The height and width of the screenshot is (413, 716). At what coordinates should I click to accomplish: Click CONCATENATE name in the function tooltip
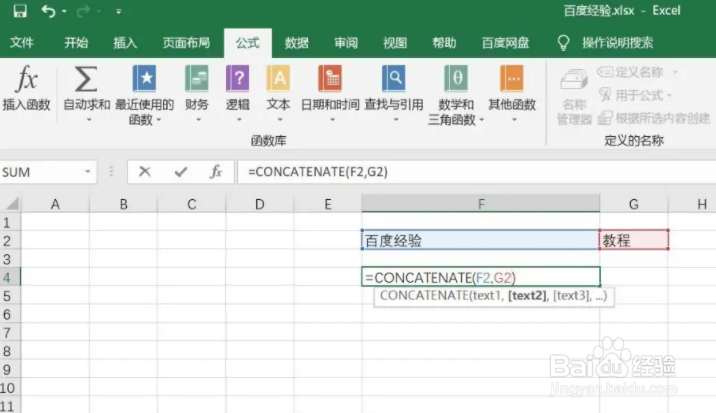[424, 296]
